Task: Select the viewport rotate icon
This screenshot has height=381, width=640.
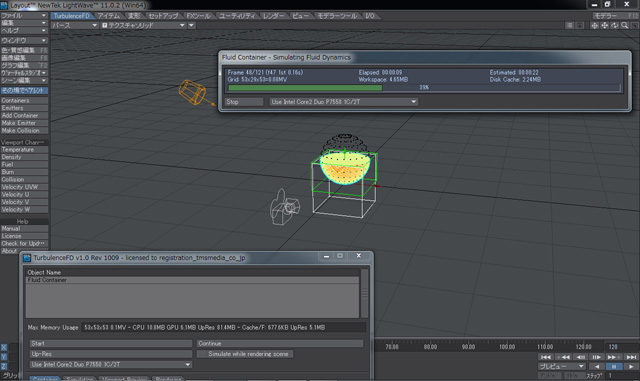Action: point(615,25)
